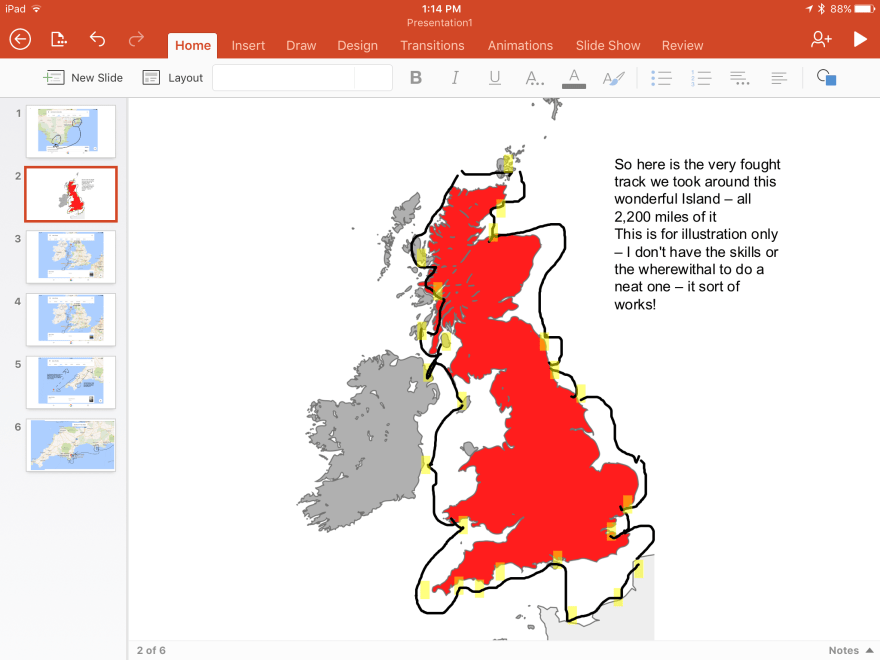Start slideshow with the play button
880x660 pixels.
point(860,39)
